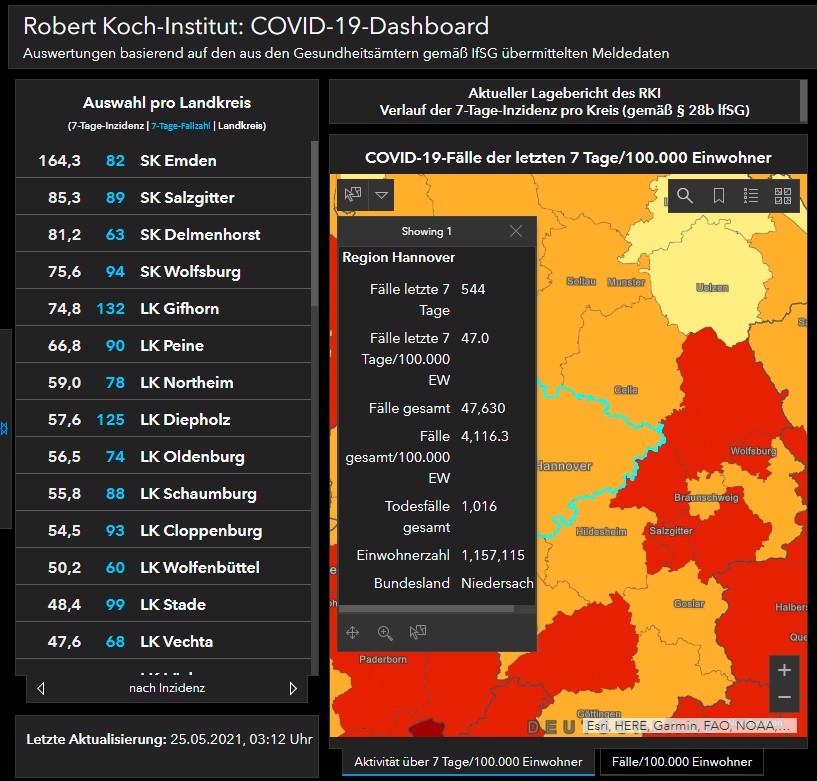Select LK Stade in the district list

pyautogui.click(x=163, y=604)
